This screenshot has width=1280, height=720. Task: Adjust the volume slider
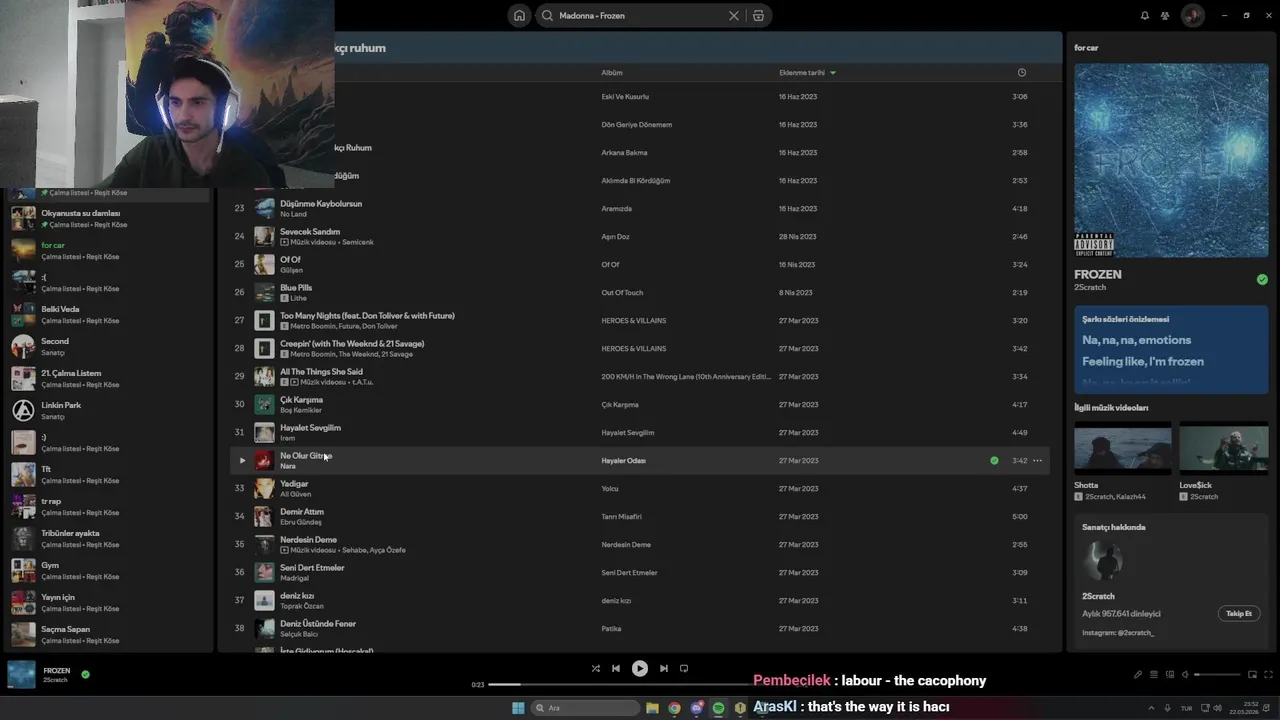coord(1215,674)
